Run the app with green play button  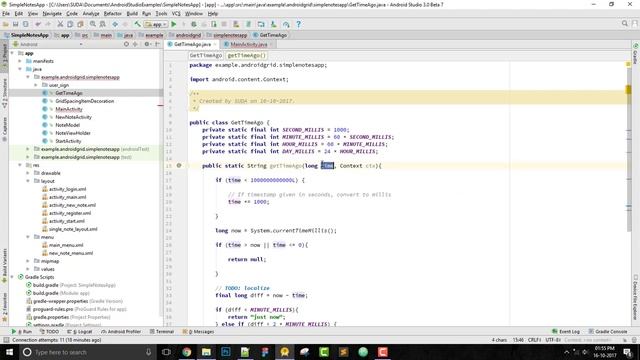click(174, 24)
